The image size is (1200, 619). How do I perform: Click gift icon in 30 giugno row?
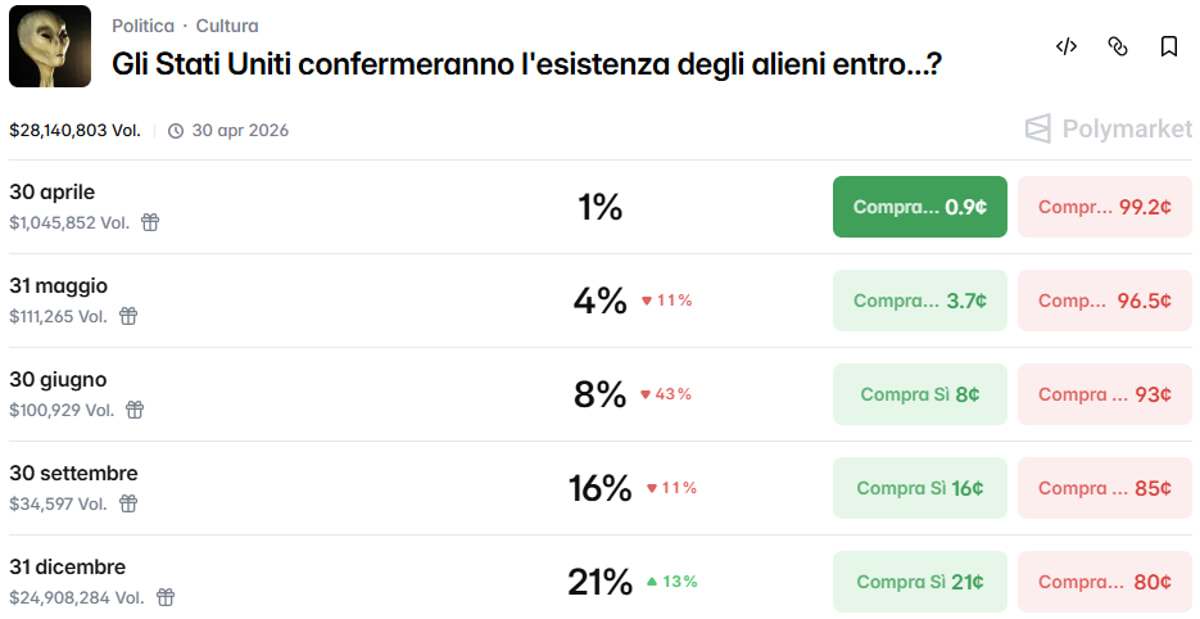[135, 410]
